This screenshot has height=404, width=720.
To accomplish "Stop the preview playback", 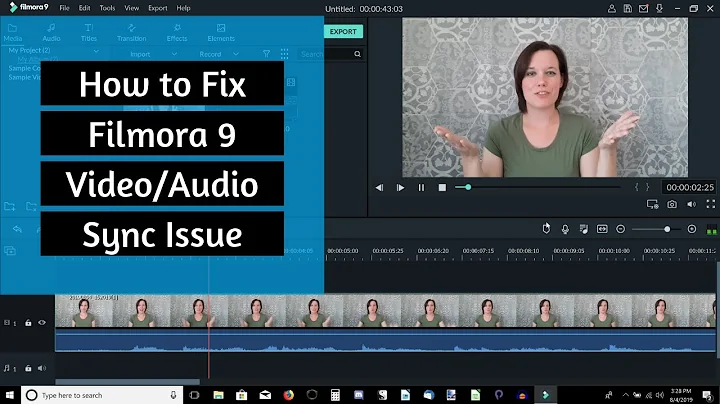I will pos(442,187).
